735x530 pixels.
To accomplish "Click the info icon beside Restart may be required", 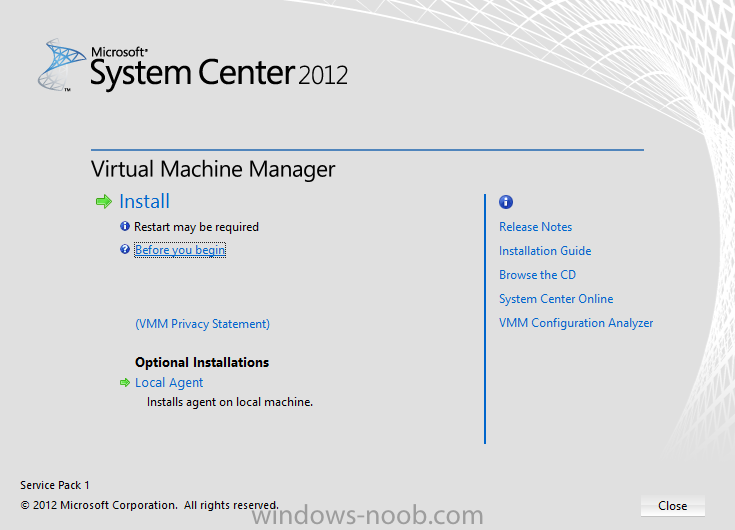I will [125, 226].
